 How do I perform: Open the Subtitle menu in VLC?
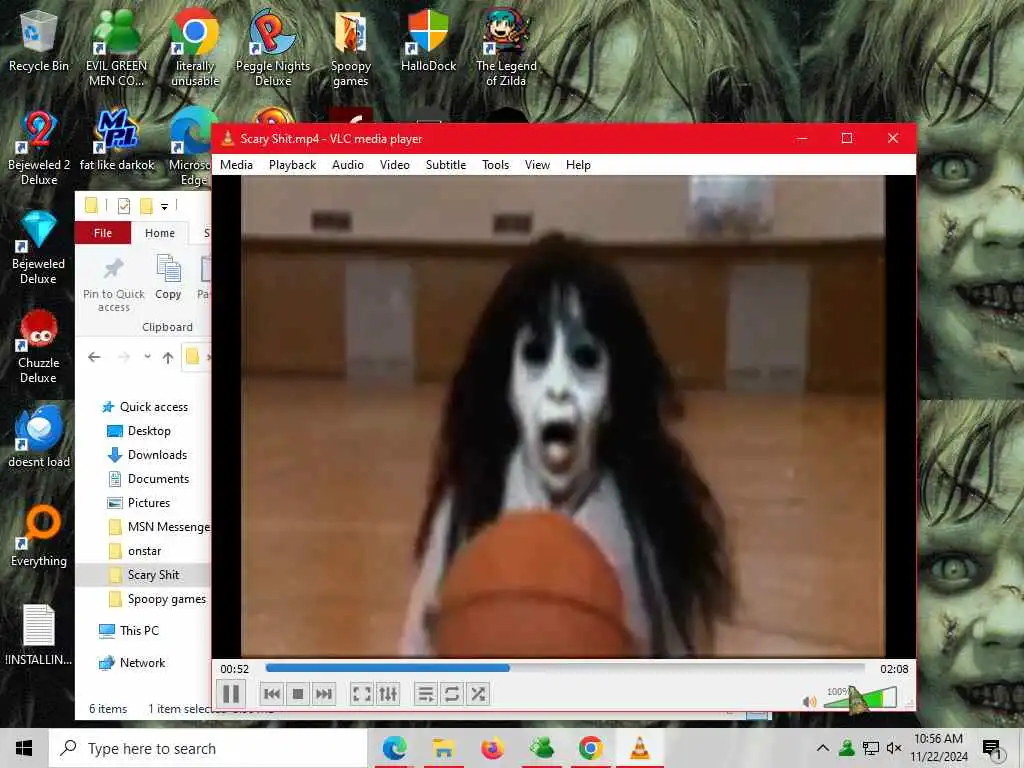click(x=446, y=165)
